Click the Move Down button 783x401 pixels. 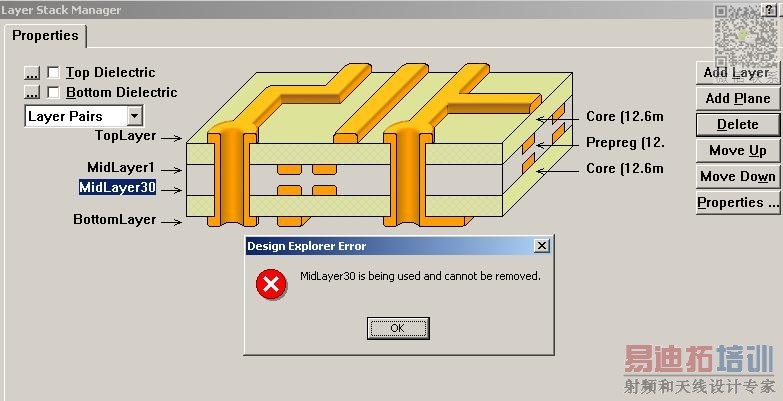737,176
